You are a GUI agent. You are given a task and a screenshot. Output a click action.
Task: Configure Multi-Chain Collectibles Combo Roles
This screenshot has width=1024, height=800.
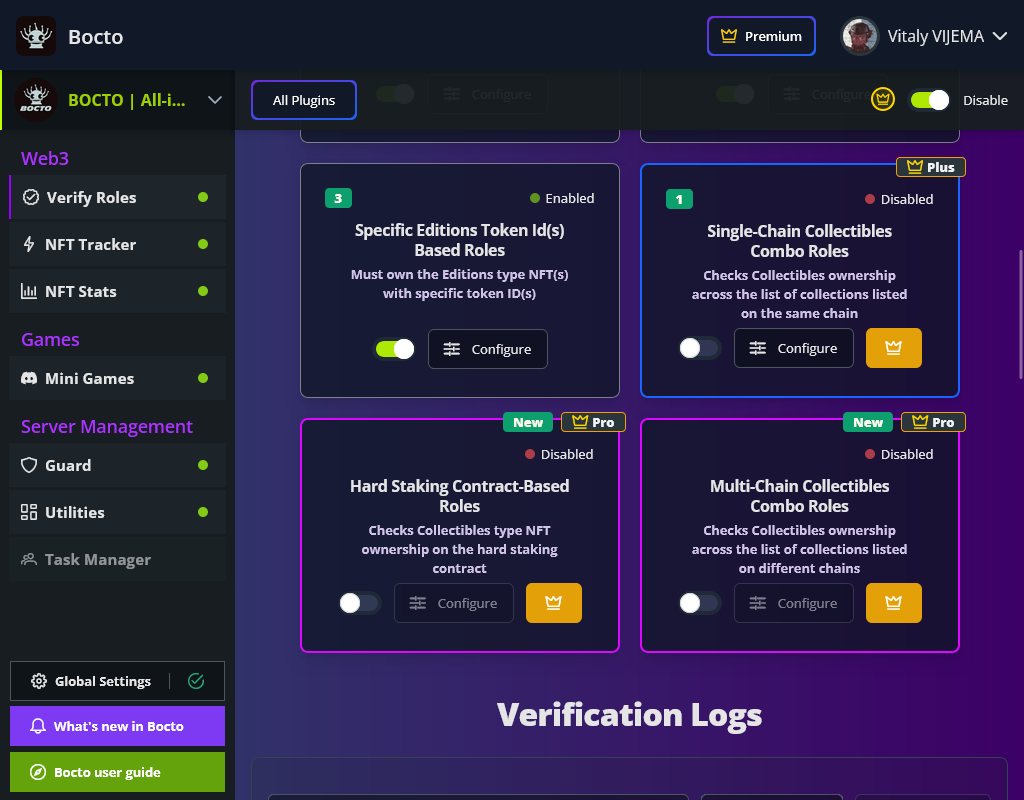pyautogui.click(x=793, y=603)
